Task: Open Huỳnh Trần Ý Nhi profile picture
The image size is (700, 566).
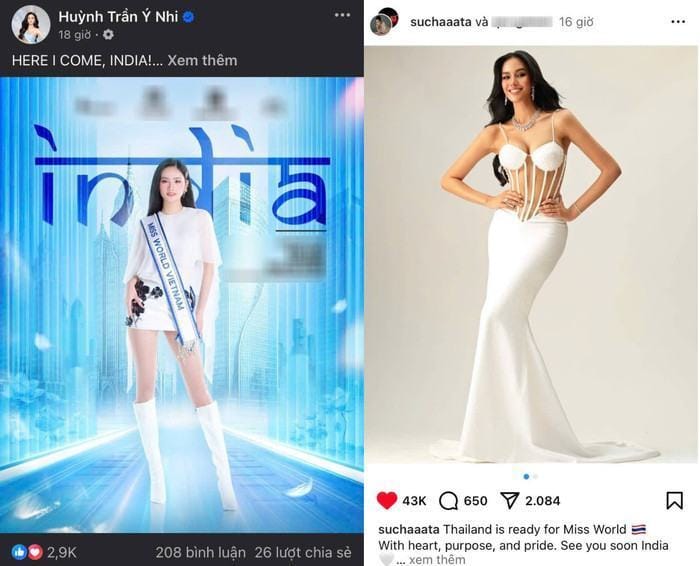Action: [31, 25]
